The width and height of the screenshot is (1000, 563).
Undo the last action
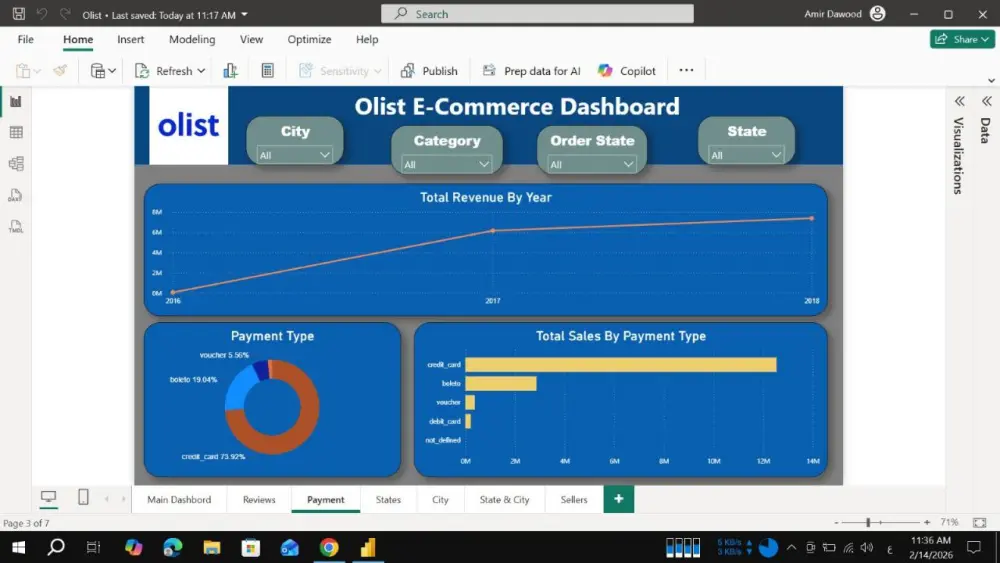point(41,13)
